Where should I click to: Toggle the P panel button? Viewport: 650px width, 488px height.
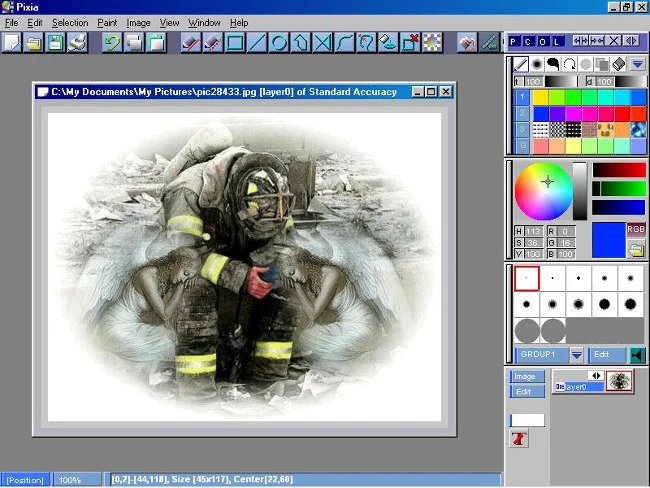tap(514, 41)
